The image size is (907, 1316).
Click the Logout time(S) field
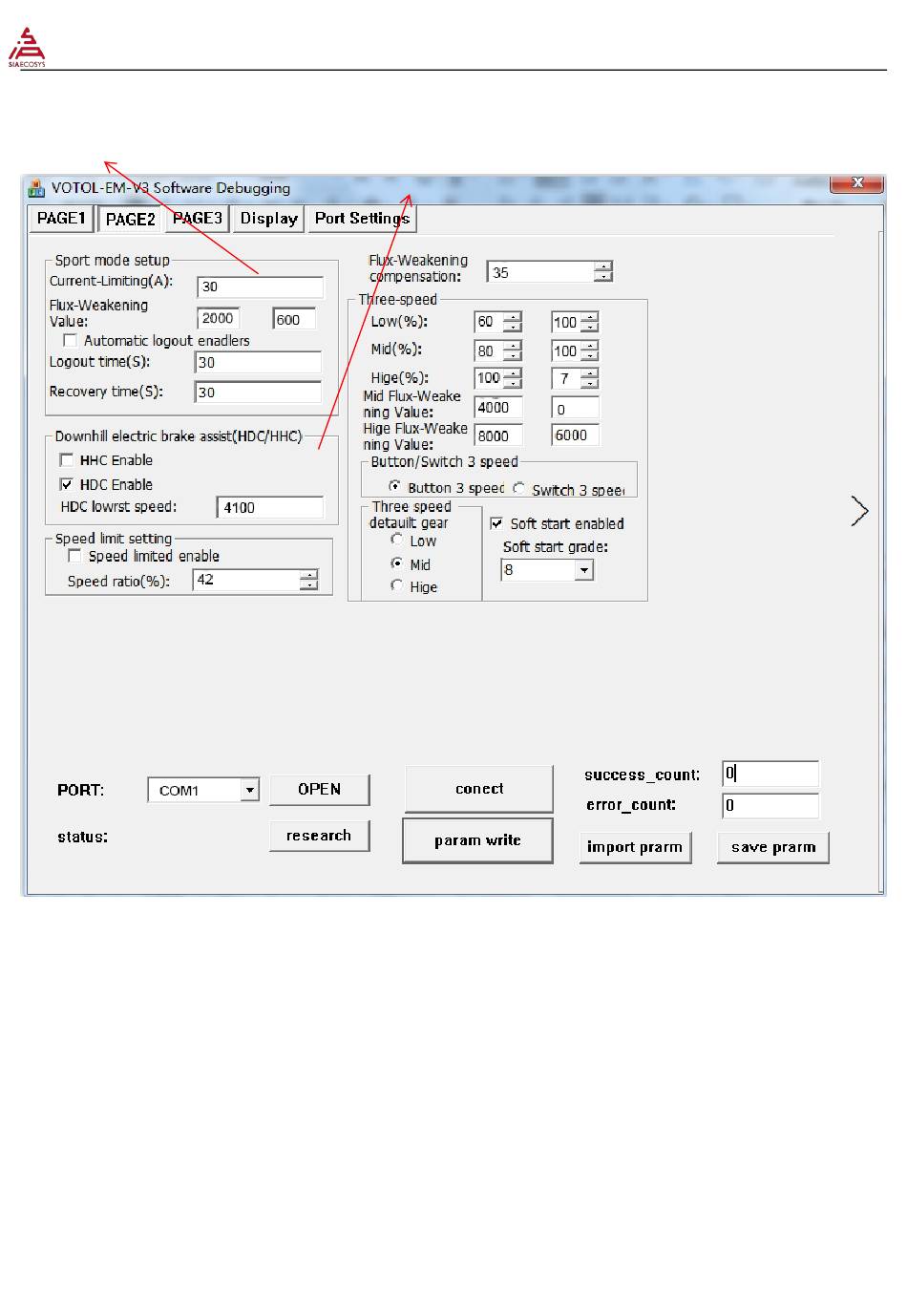(259, 363)
